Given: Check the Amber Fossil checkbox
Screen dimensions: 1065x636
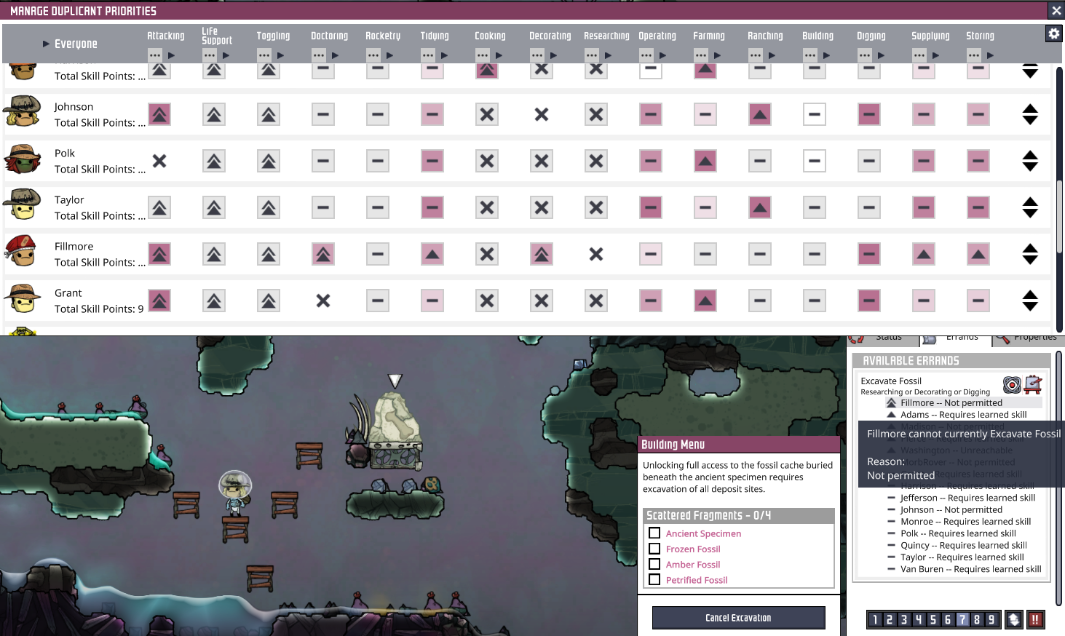Looking at the screenshot, I should click(x=655, y=564).
